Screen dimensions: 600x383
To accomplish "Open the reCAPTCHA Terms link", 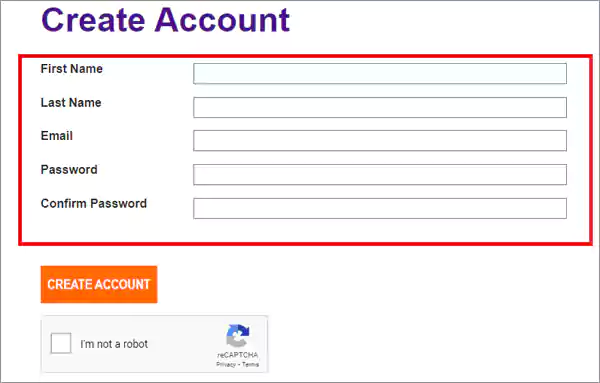I will (250, 364).
